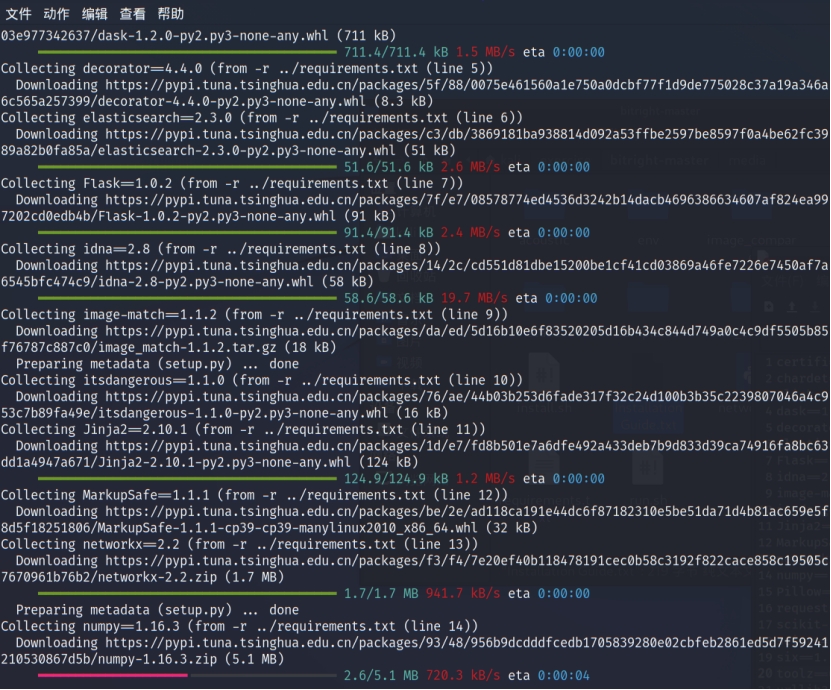
Task: Click the 'eta 0:00:04' text for numpy
Action: pos(552,676)
